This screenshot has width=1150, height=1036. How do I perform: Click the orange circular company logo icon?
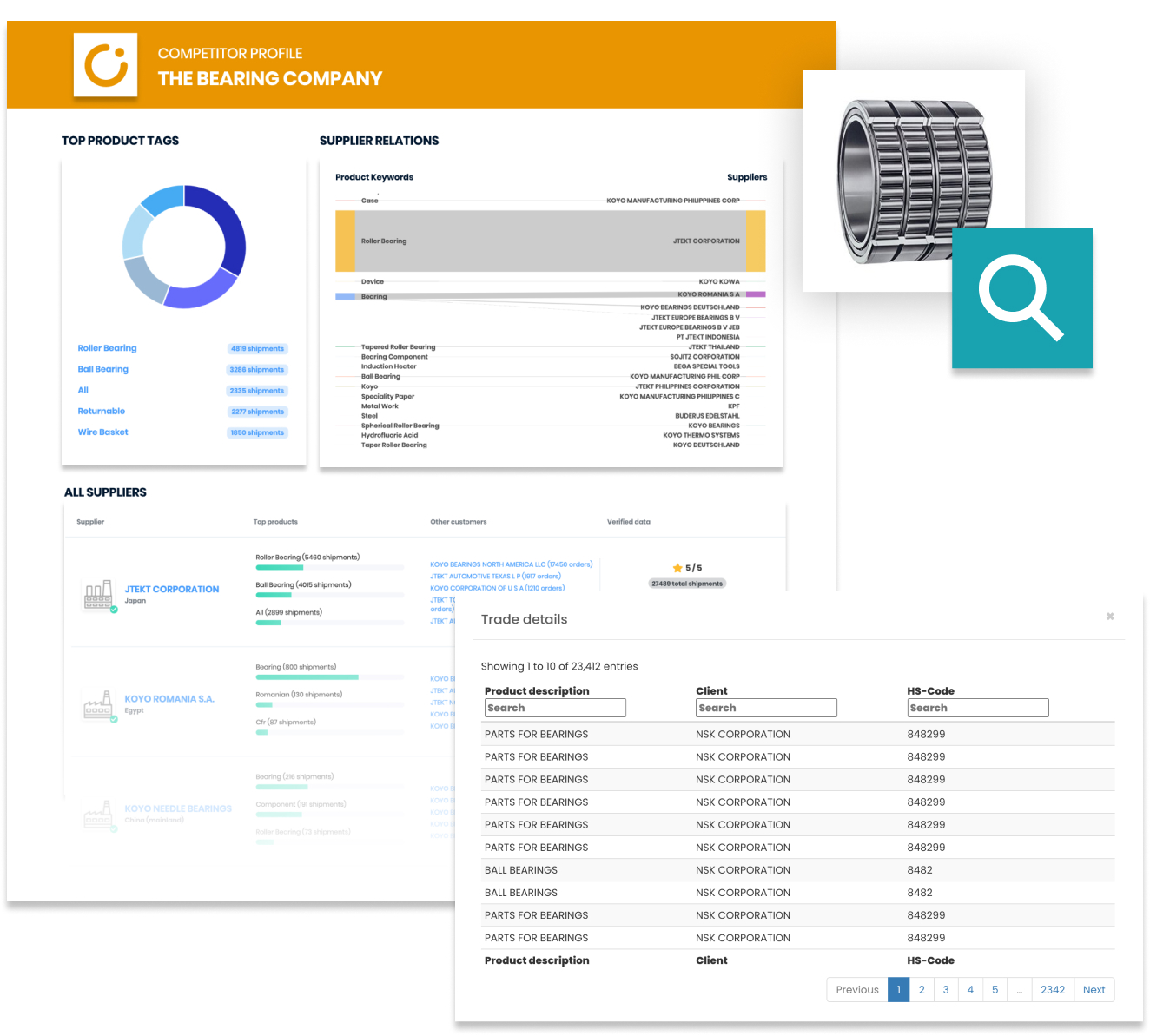click(x=106, y=65)
